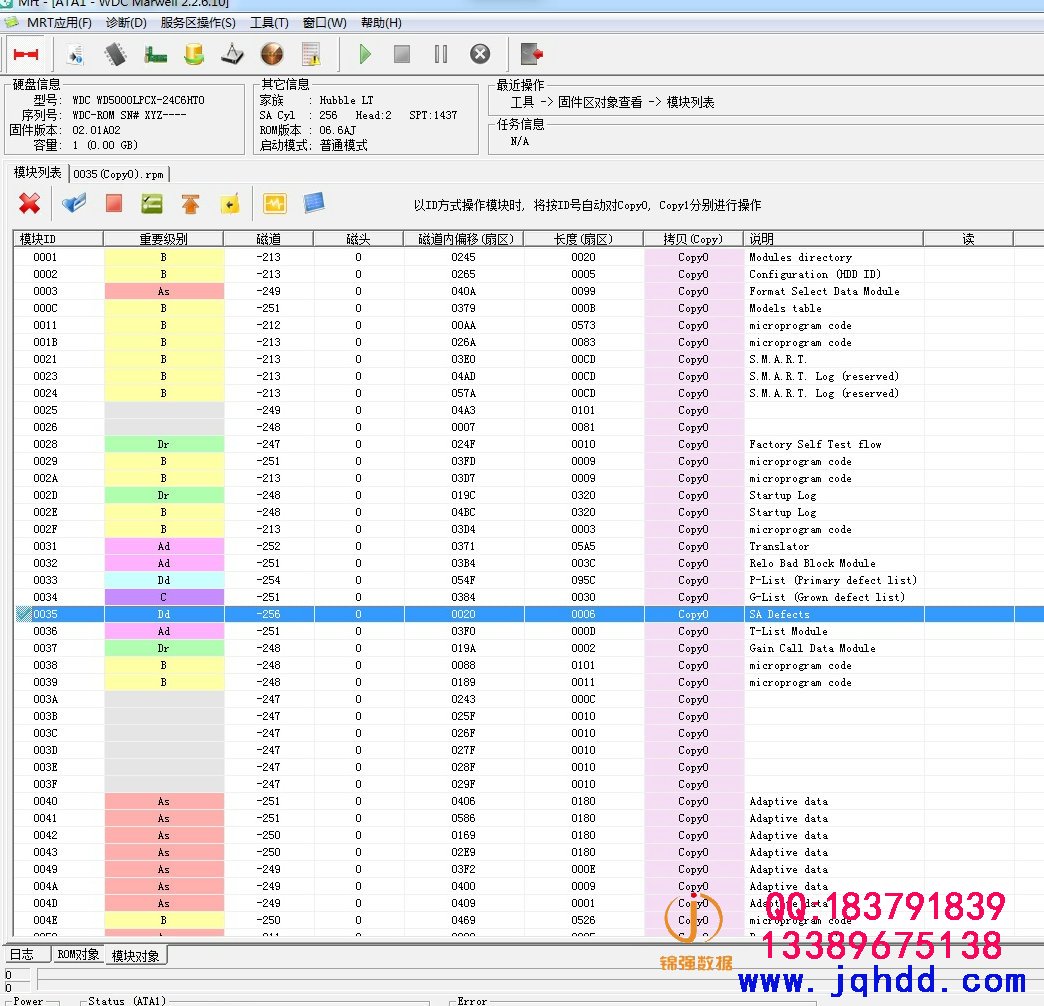
Task: Click the gray stop square button
Action: [x=402, y=54]
